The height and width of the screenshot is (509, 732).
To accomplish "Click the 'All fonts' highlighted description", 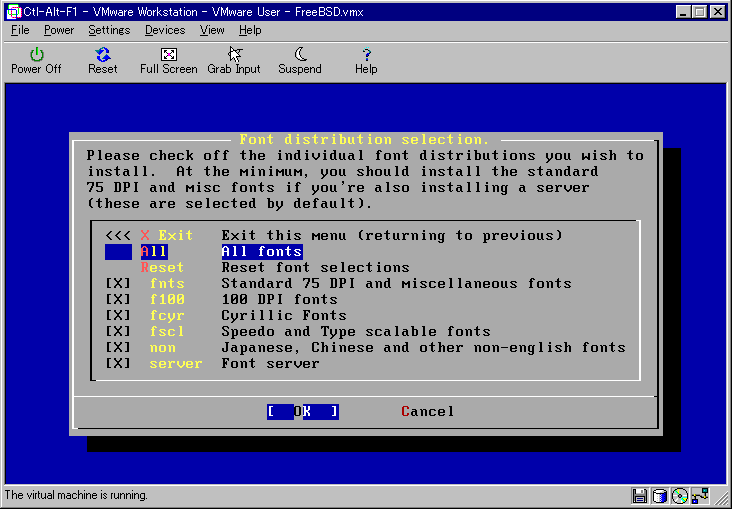I will click(262, 252).
